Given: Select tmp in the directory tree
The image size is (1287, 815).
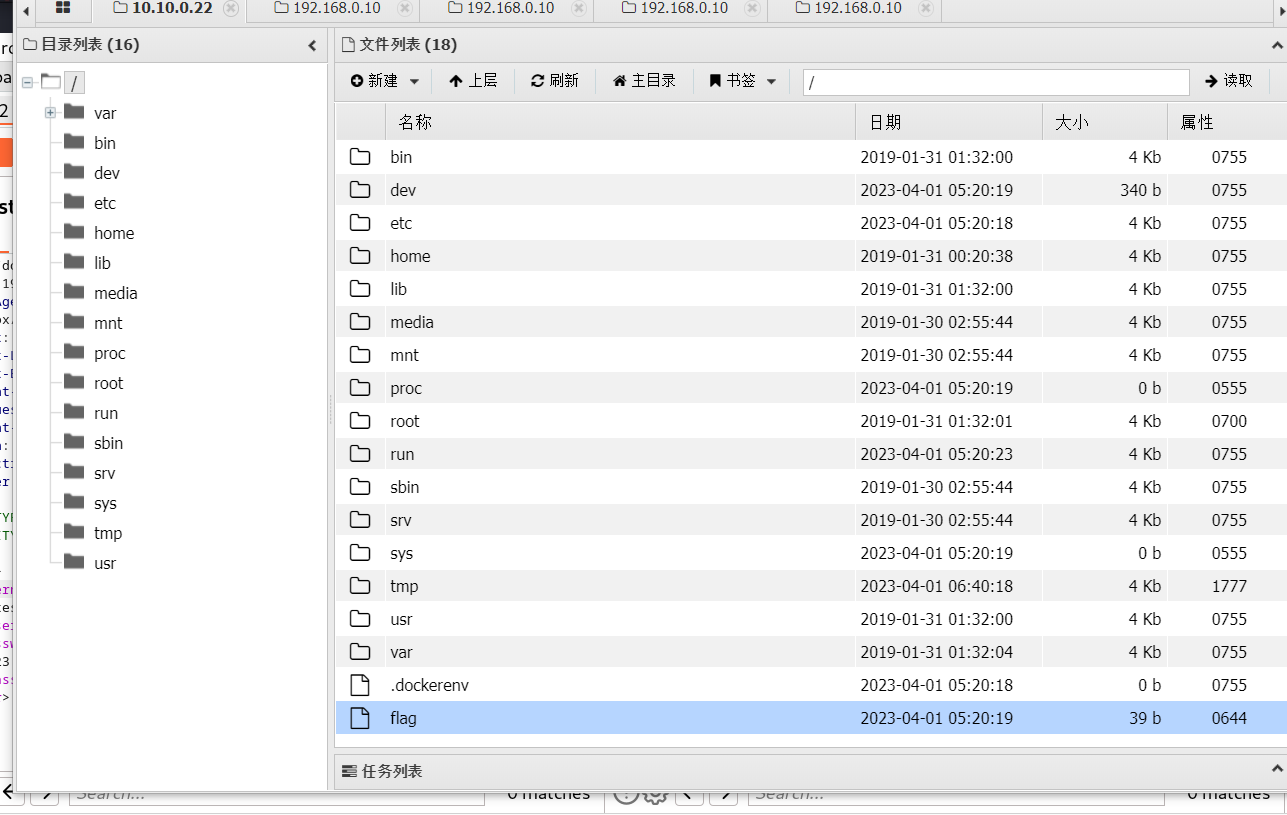Looking at the screenshot, I should 108,533.
